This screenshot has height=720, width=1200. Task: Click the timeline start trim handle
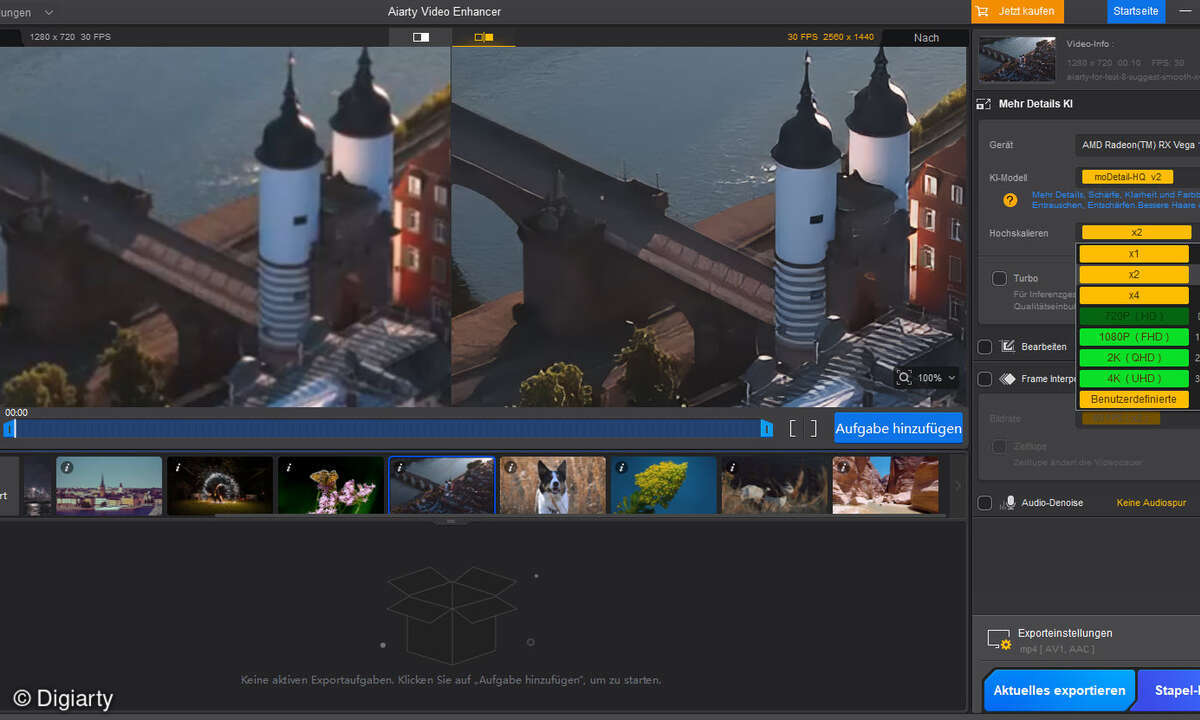pos(9,428)
